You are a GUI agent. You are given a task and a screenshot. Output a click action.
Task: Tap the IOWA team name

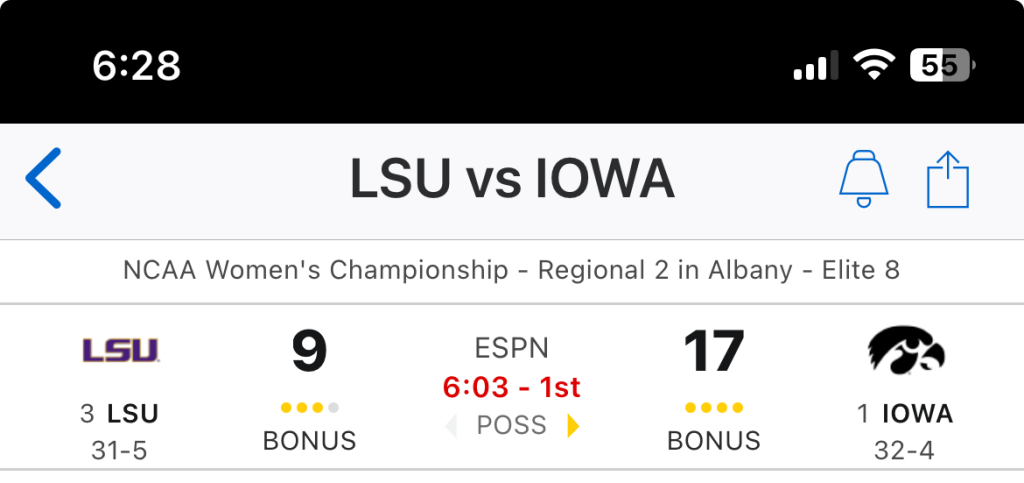916,413
